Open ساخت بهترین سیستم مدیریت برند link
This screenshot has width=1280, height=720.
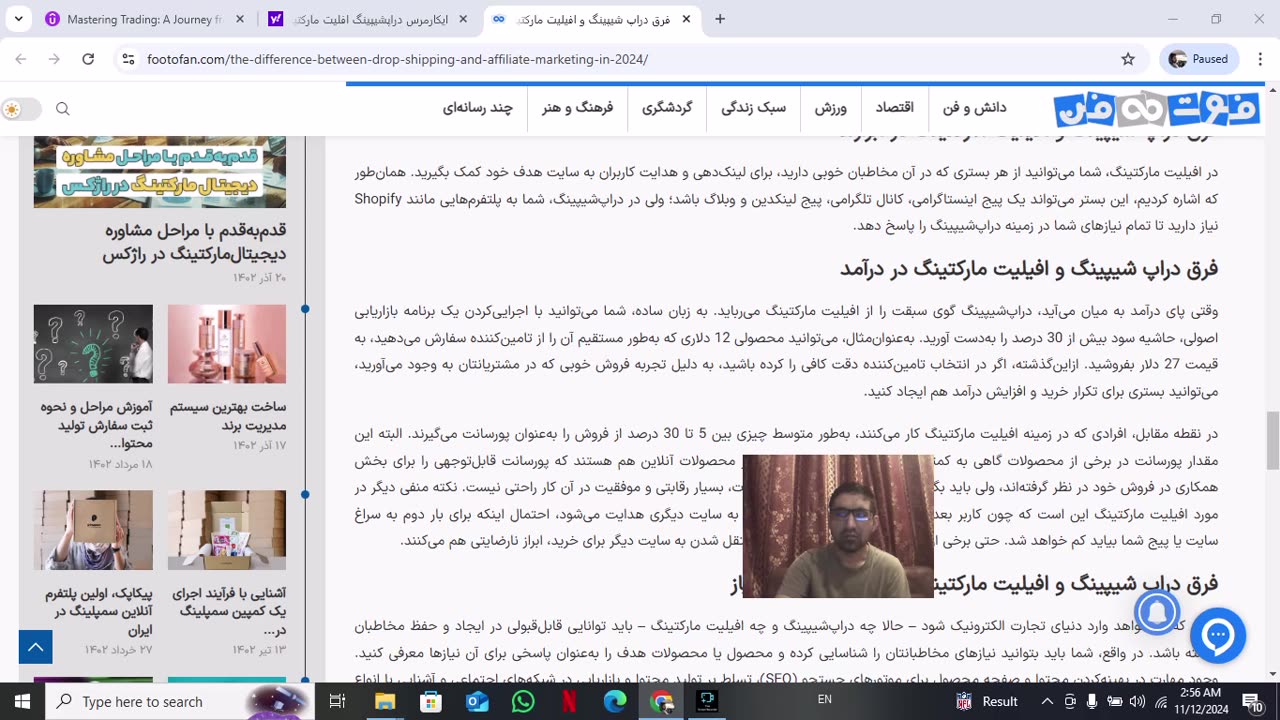pyautogui.click(x=227, y=416)
